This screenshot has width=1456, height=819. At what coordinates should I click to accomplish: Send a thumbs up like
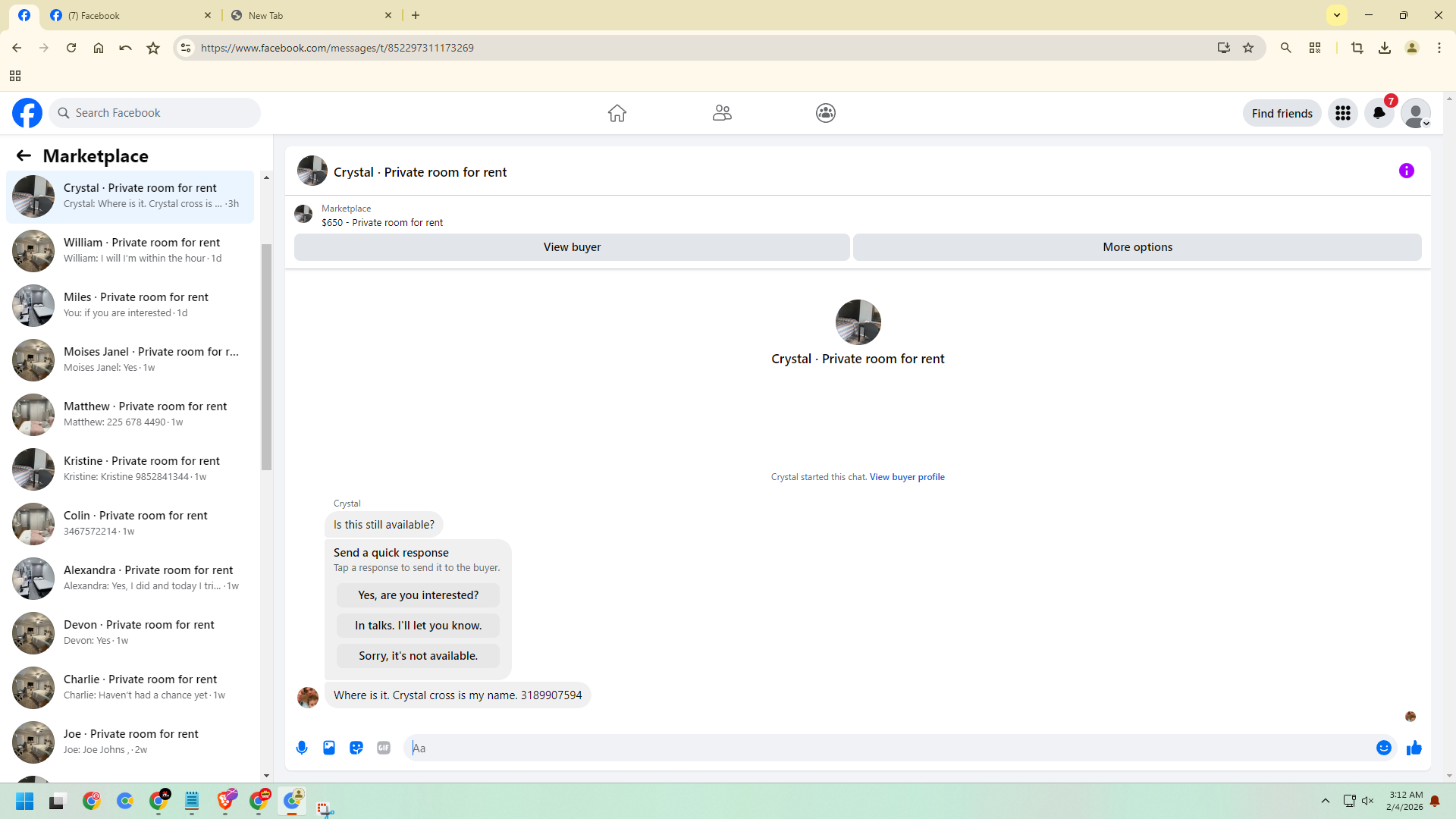coord(1414,748)
